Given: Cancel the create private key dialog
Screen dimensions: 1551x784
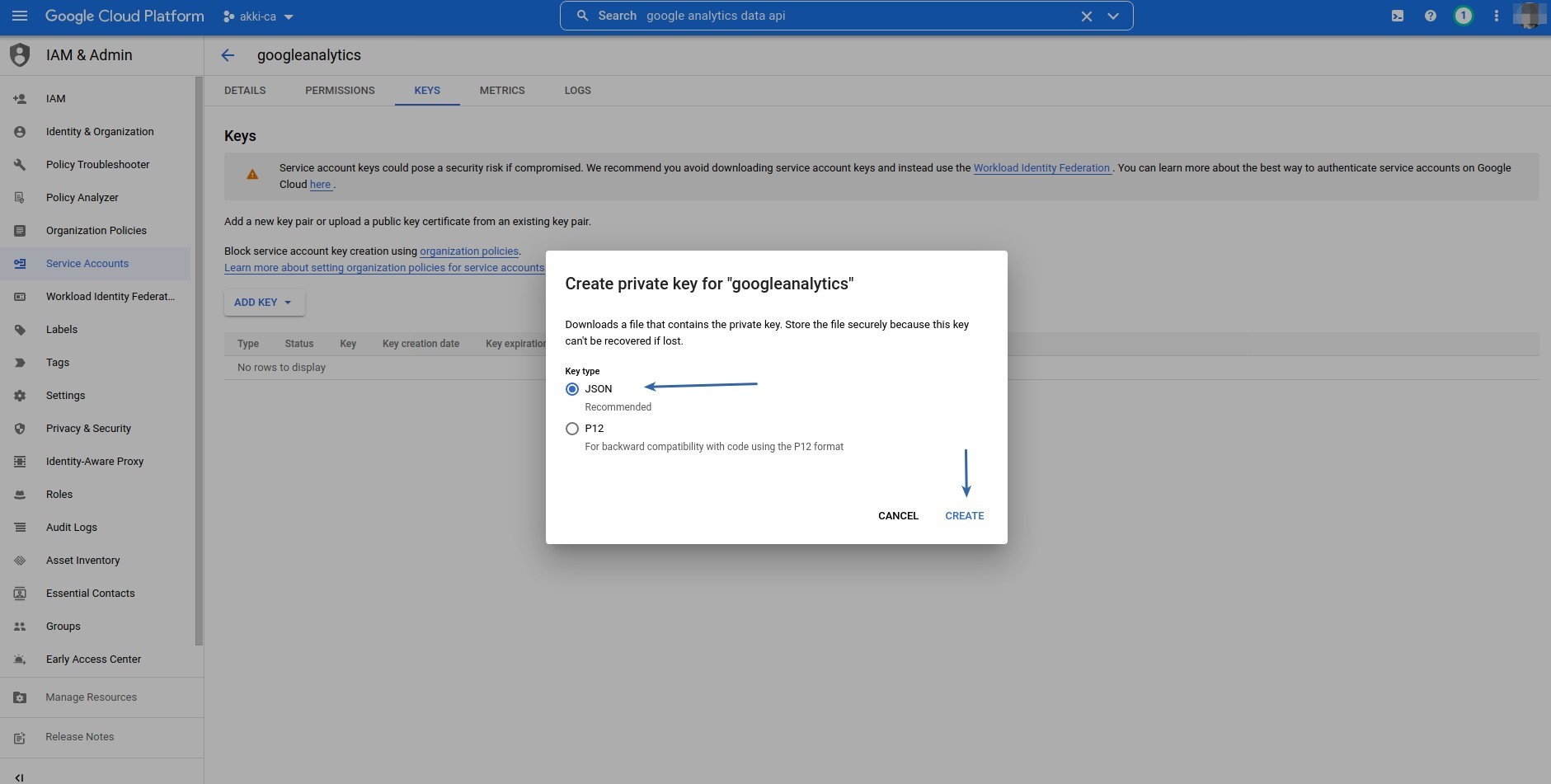Looking at the screenshot, I should tap(897, 516).
